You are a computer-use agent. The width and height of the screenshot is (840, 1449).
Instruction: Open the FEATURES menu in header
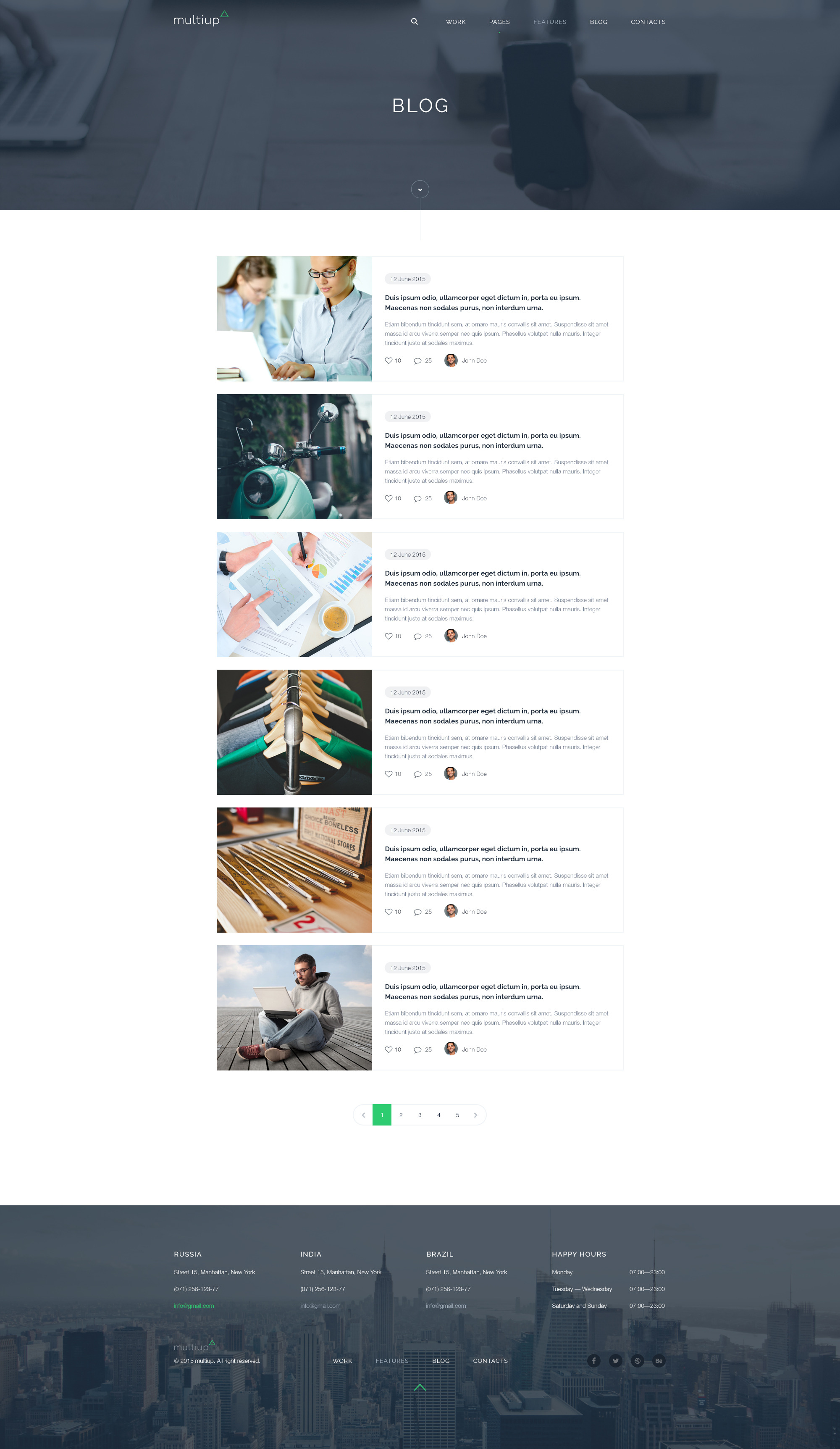[x=550, y=22]
